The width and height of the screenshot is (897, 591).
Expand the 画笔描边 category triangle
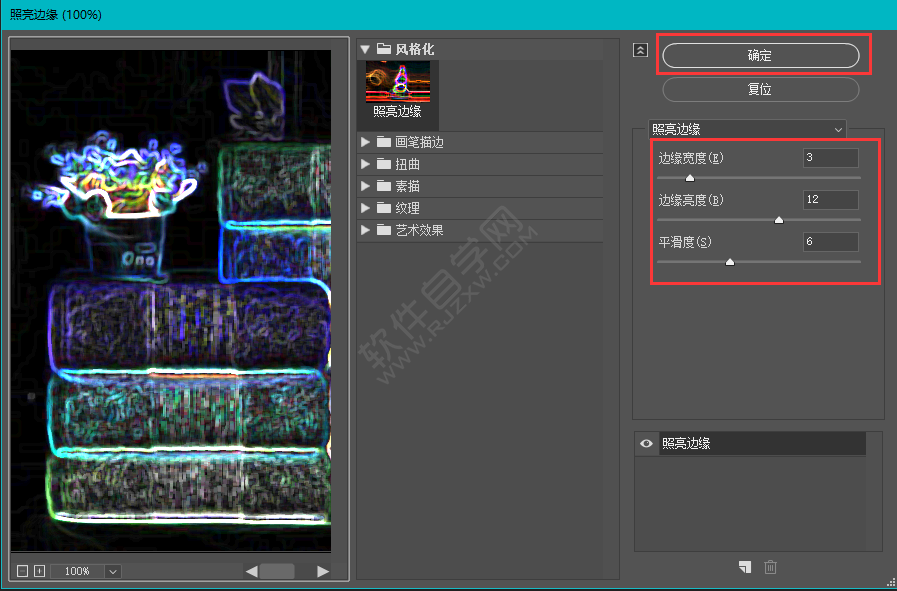pyautogui.click(x=365, y=142)
